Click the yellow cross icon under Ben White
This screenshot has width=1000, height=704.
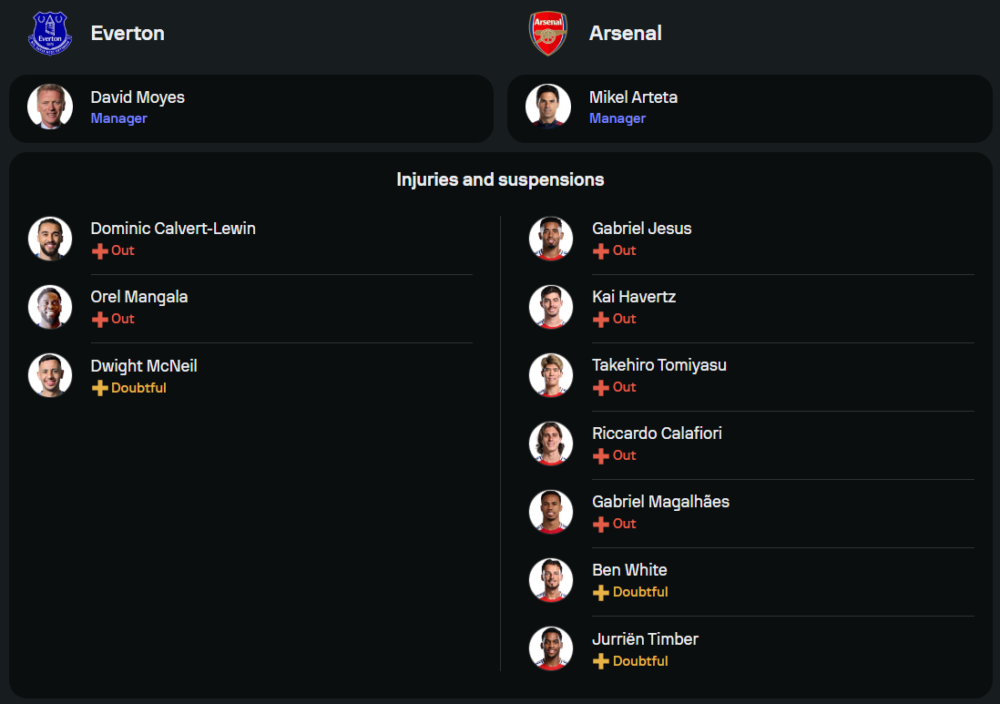[x=601, y=593]
